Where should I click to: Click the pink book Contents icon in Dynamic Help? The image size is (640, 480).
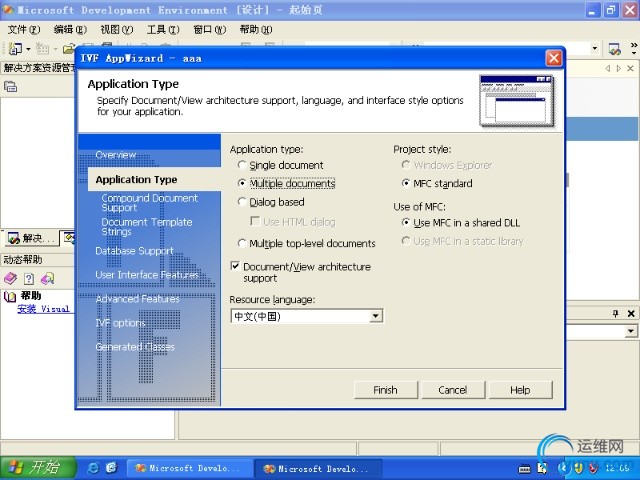tap(10, 279)
